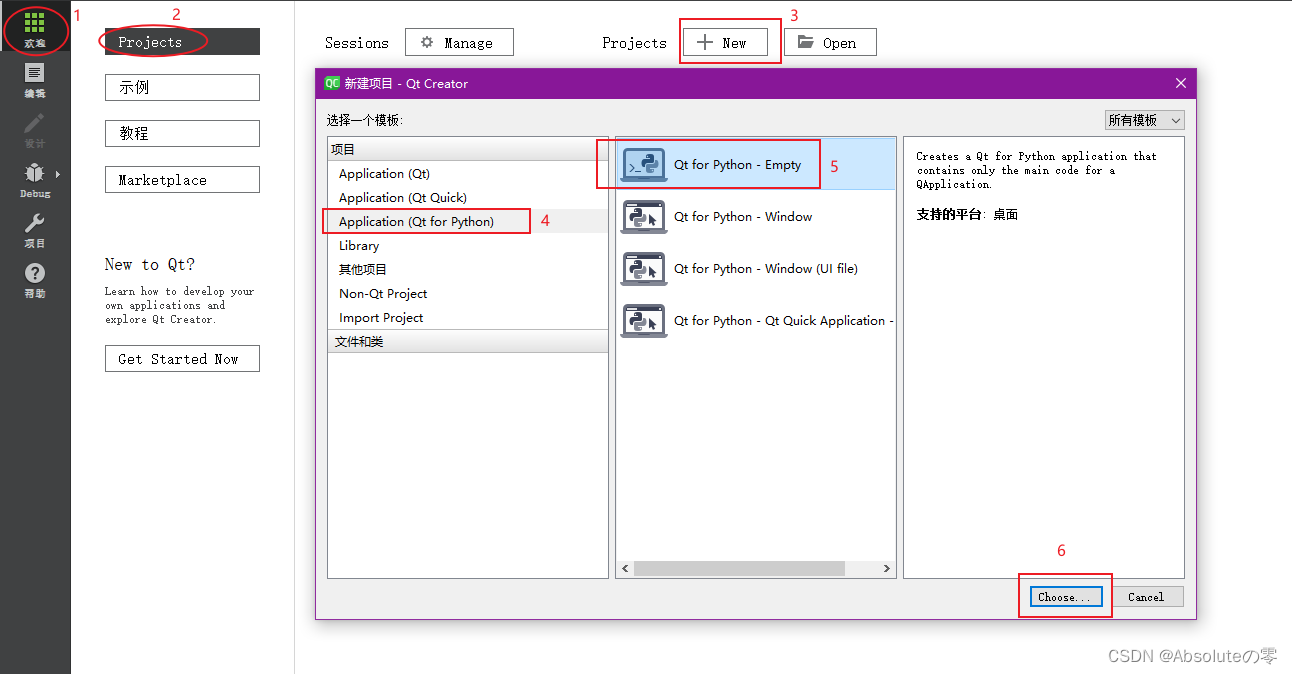Switch to Edit mode in the sidebar
This screenshot has width=1292, height=674.
pos(35,77)
